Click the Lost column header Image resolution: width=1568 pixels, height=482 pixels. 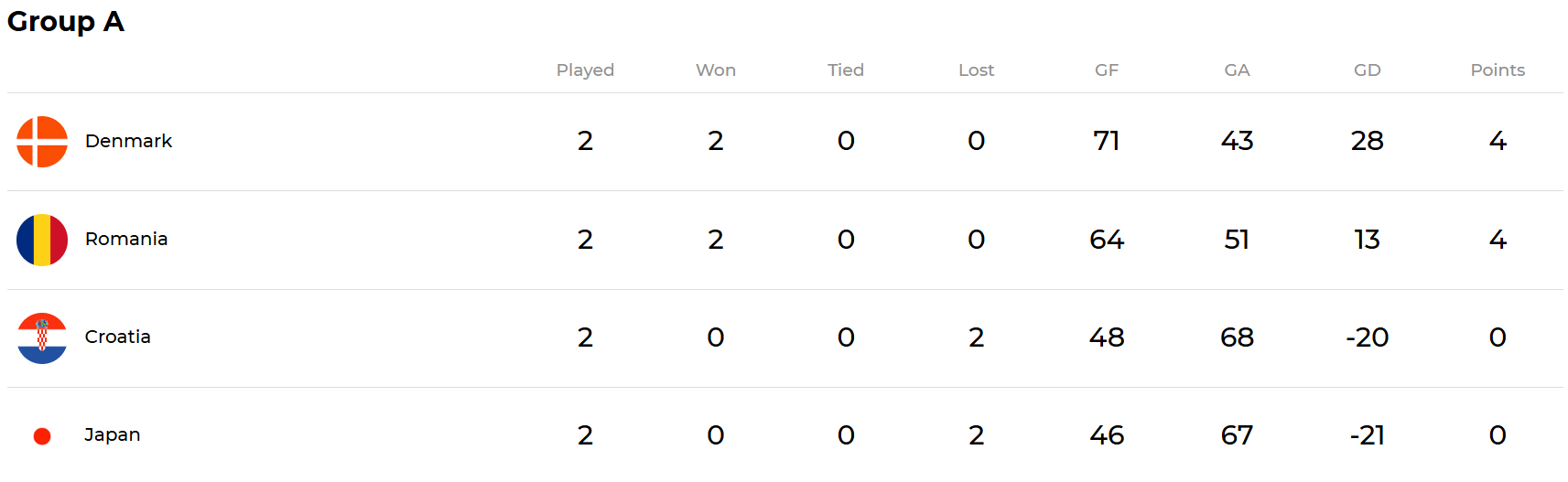point(976,70)
